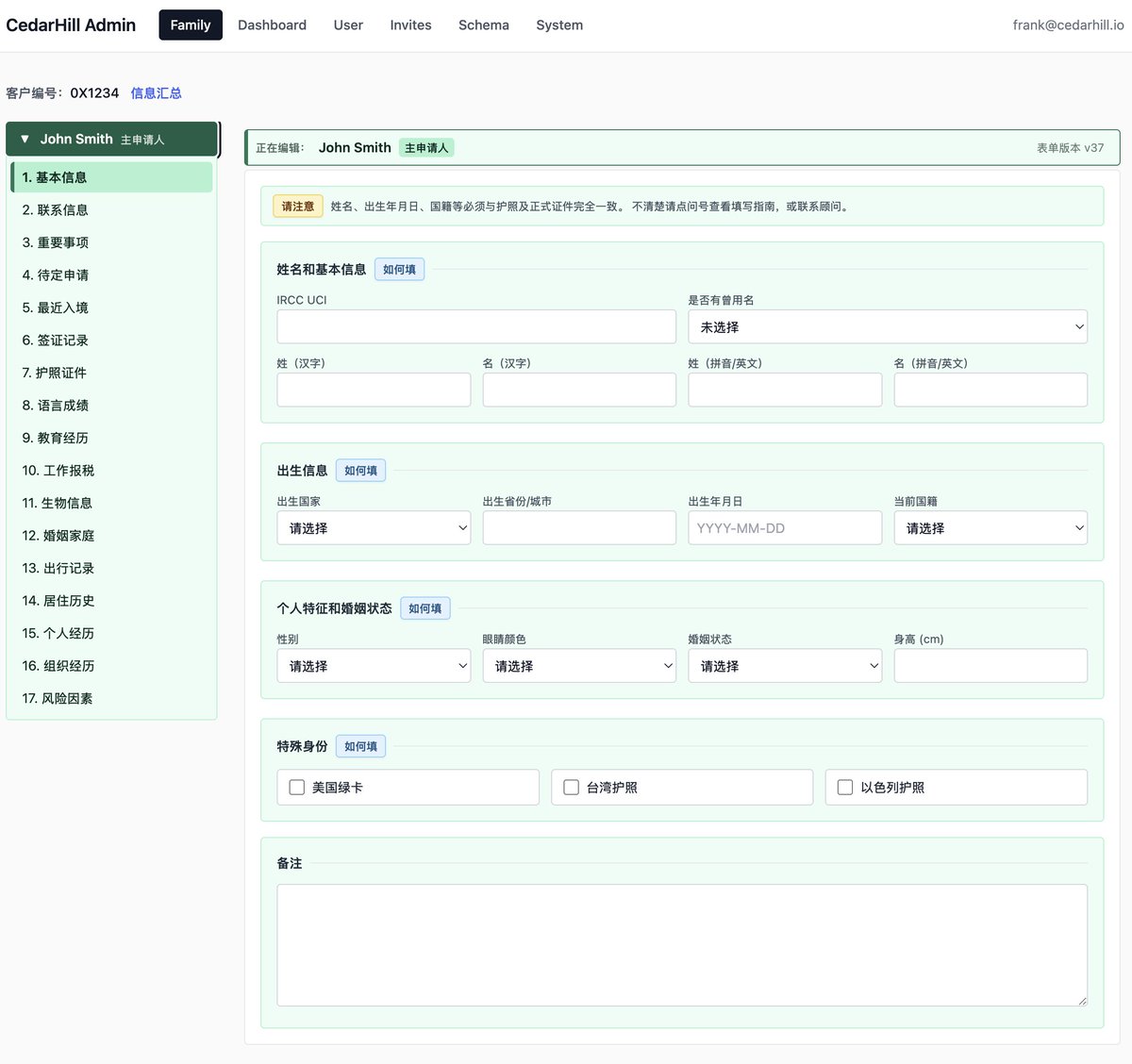Open the 当前国籍 dropdown
The image size is (1132, 1064).
pos(990,527)
